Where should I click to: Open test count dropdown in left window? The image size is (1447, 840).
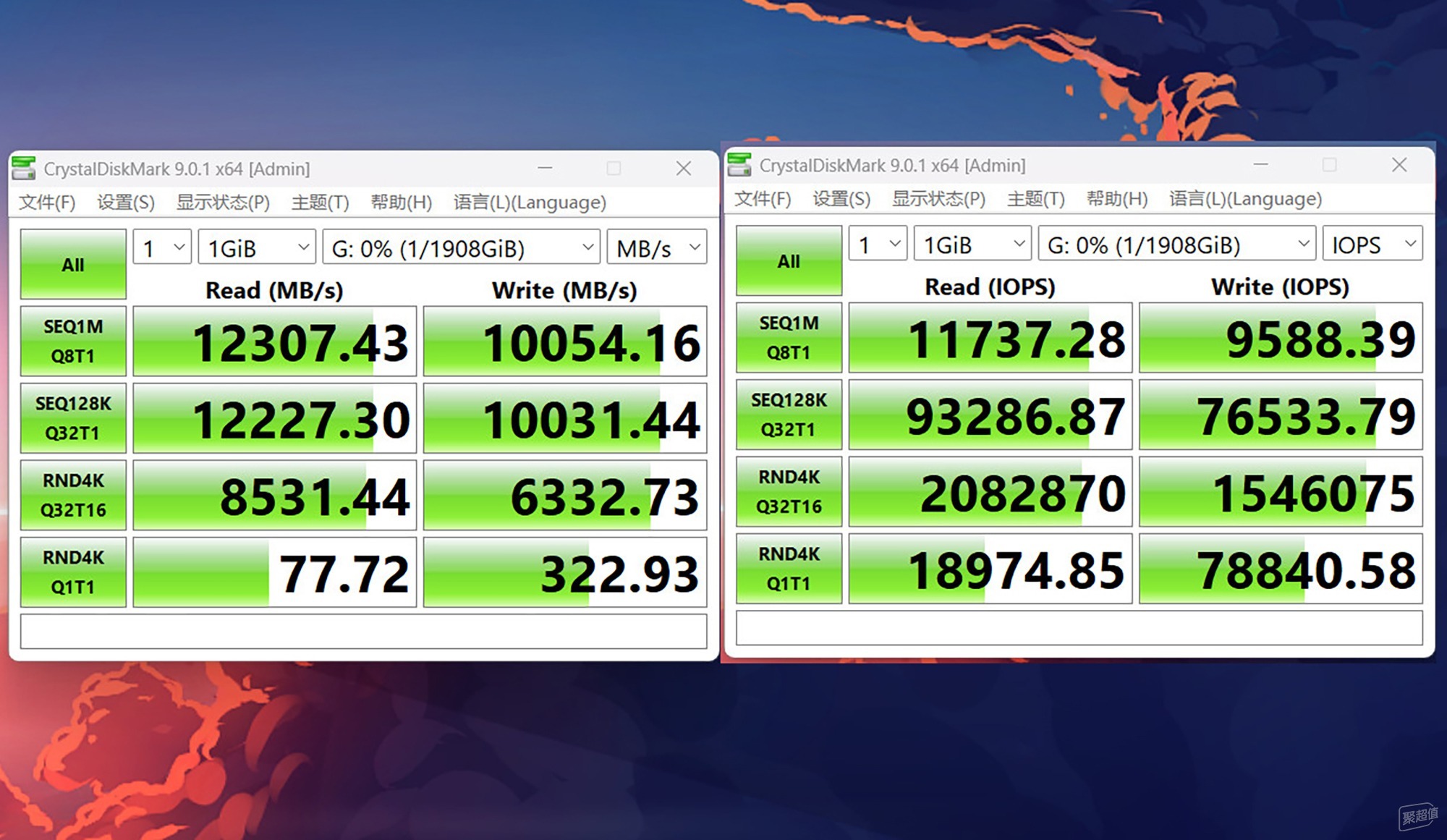click(163, 248)
